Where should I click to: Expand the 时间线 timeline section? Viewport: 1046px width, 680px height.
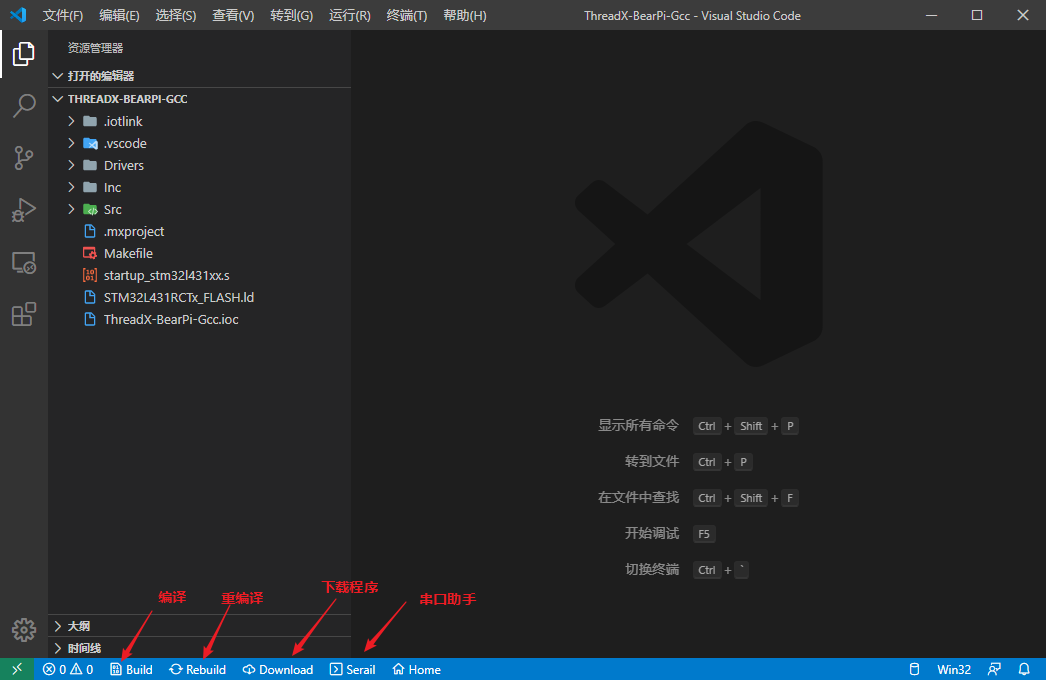point(199,648)
